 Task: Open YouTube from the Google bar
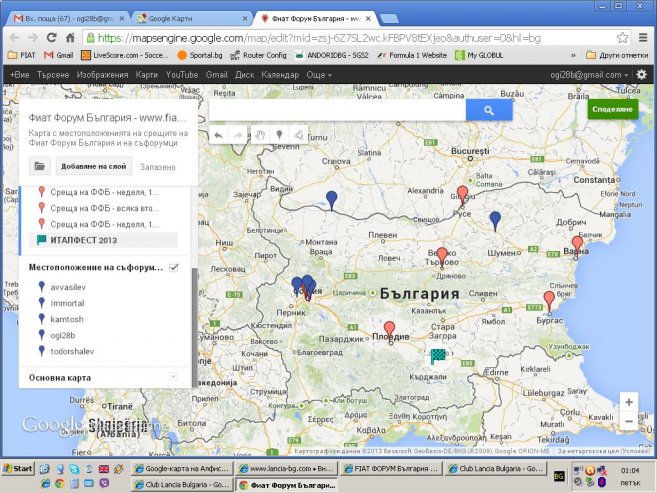pos(182,75)
